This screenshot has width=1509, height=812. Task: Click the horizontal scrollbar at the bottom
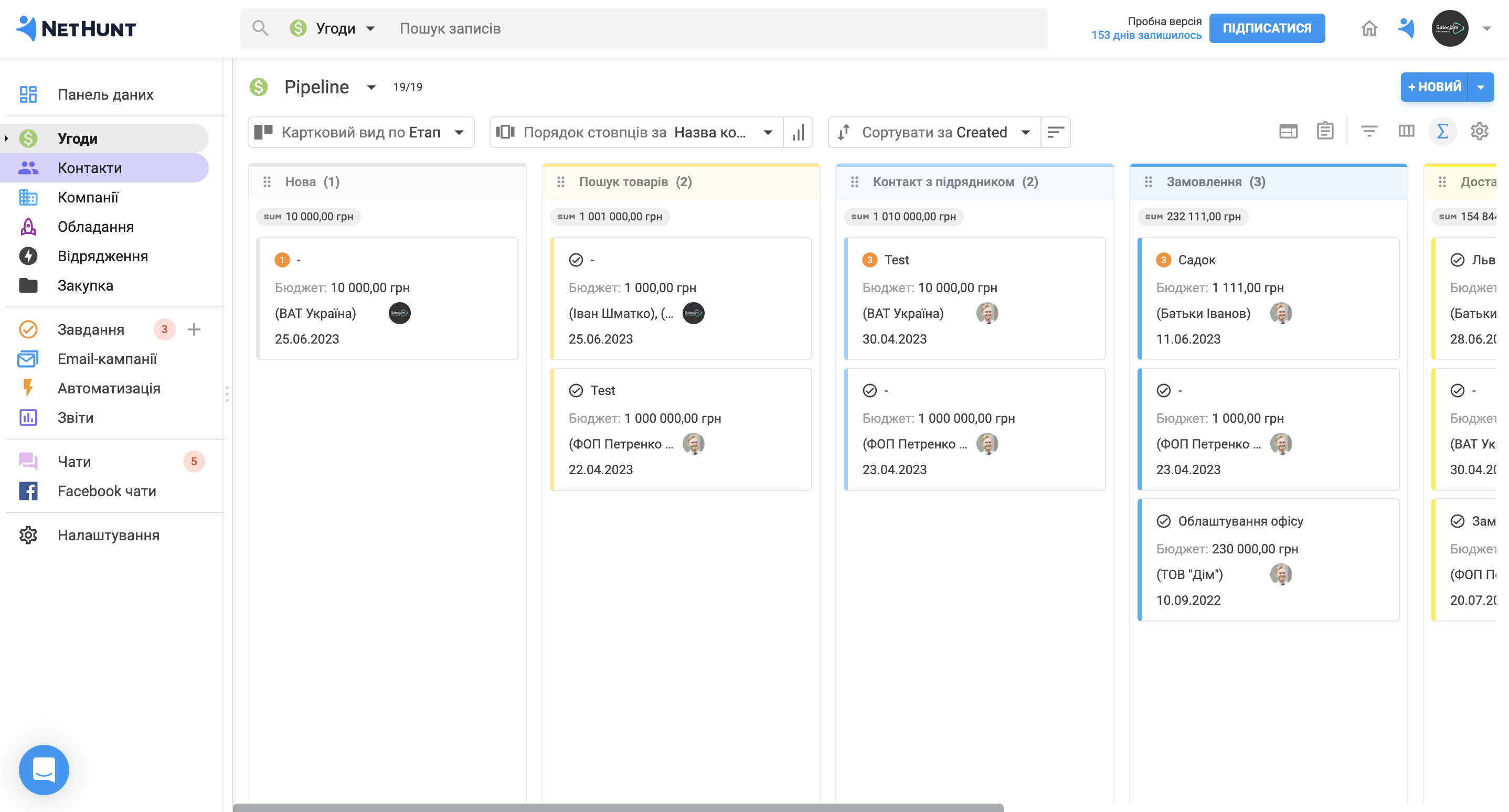618,808
